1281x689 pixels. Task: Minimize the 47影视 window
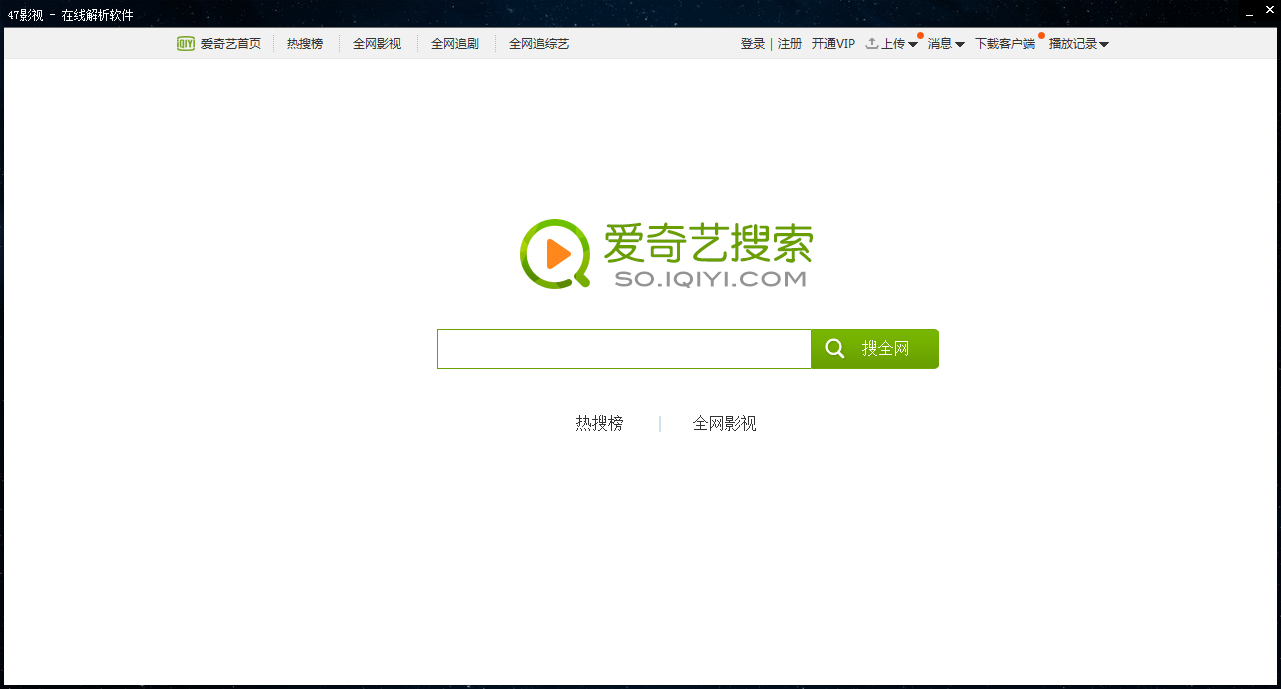[1248, 14]
